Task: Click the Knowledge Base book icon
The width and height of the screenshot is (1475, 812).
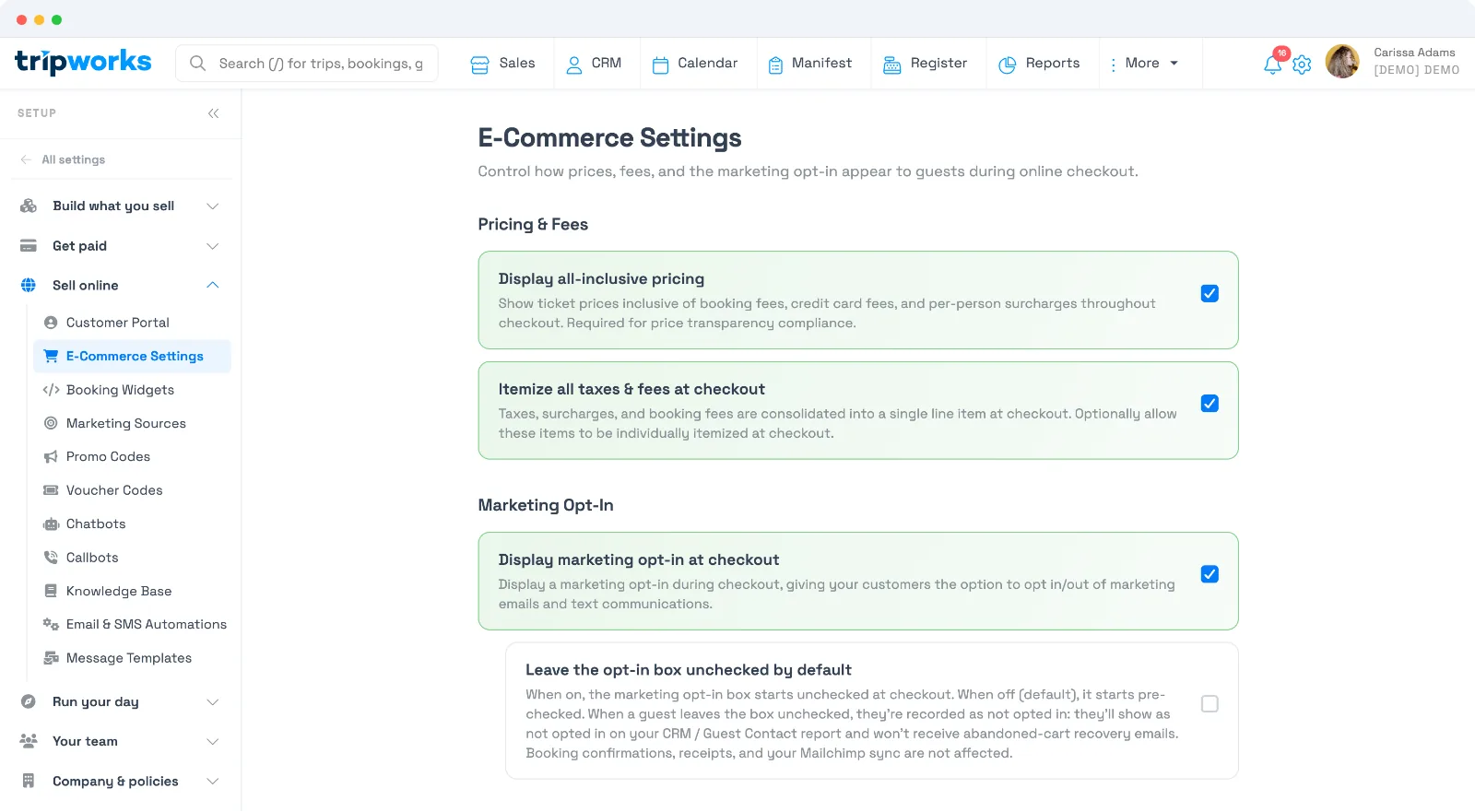Action: click(x=51, y=591)
